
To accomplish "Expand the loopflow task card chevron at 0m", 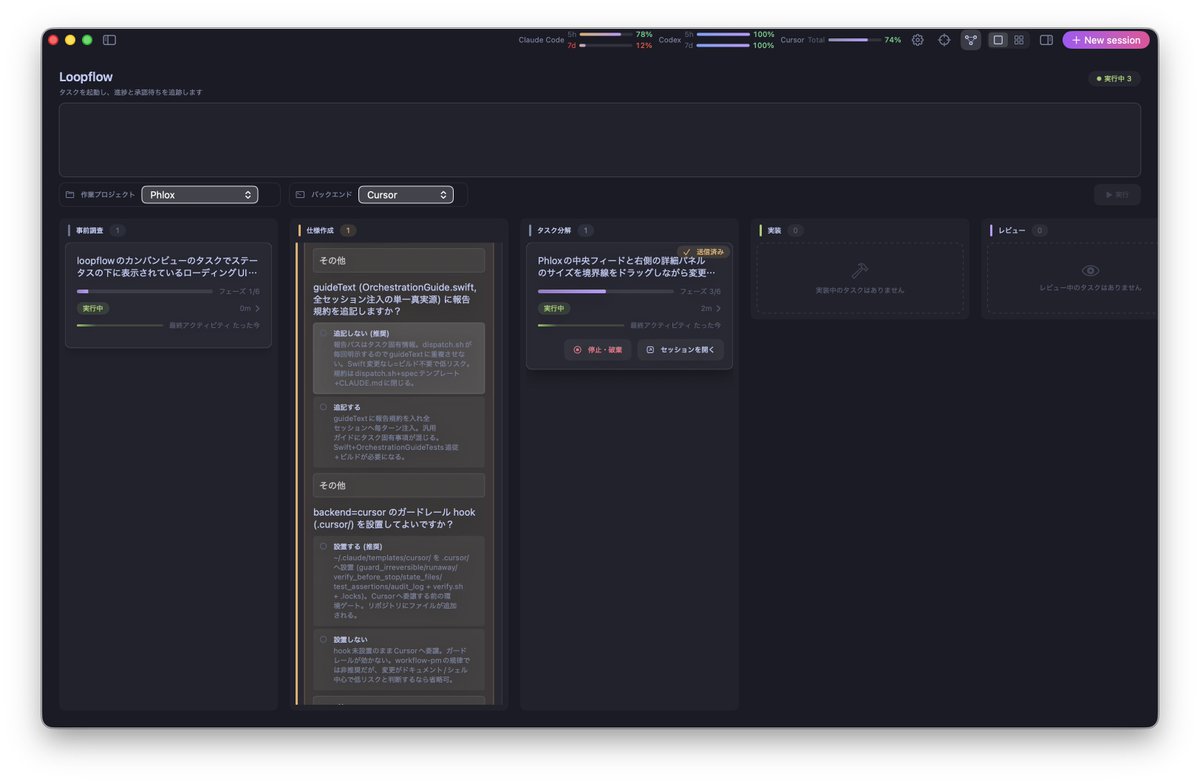I will coord(257,308).
